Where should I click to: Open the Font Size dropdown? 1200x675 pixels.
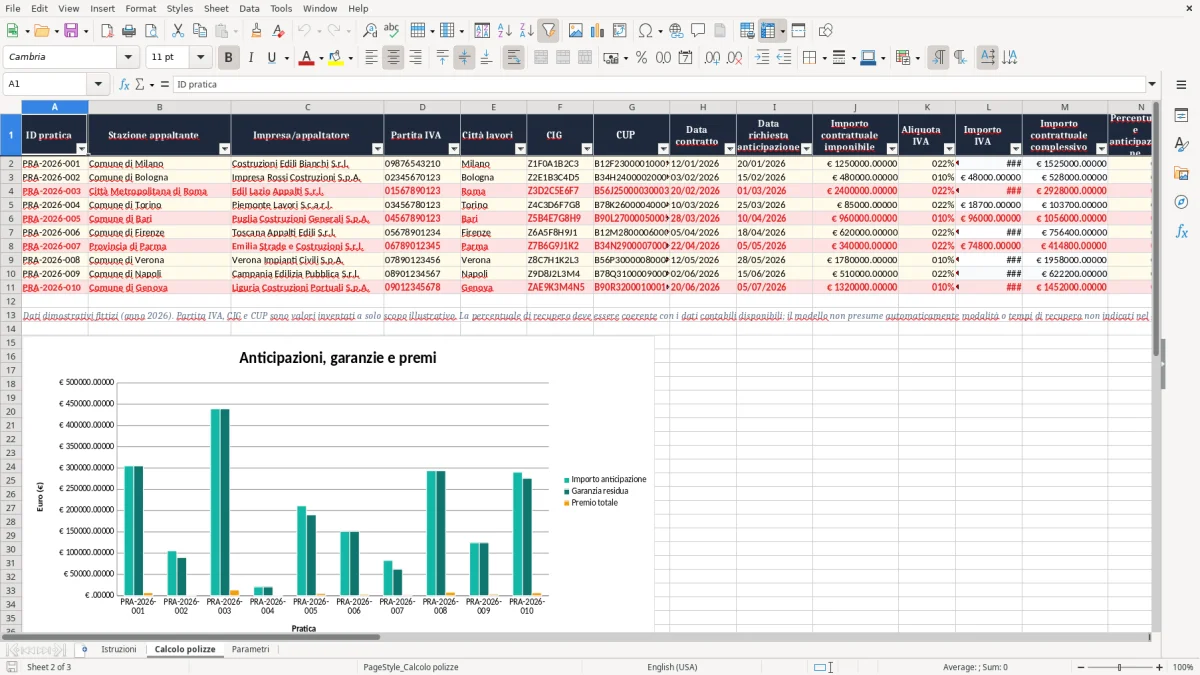(201, 58)
